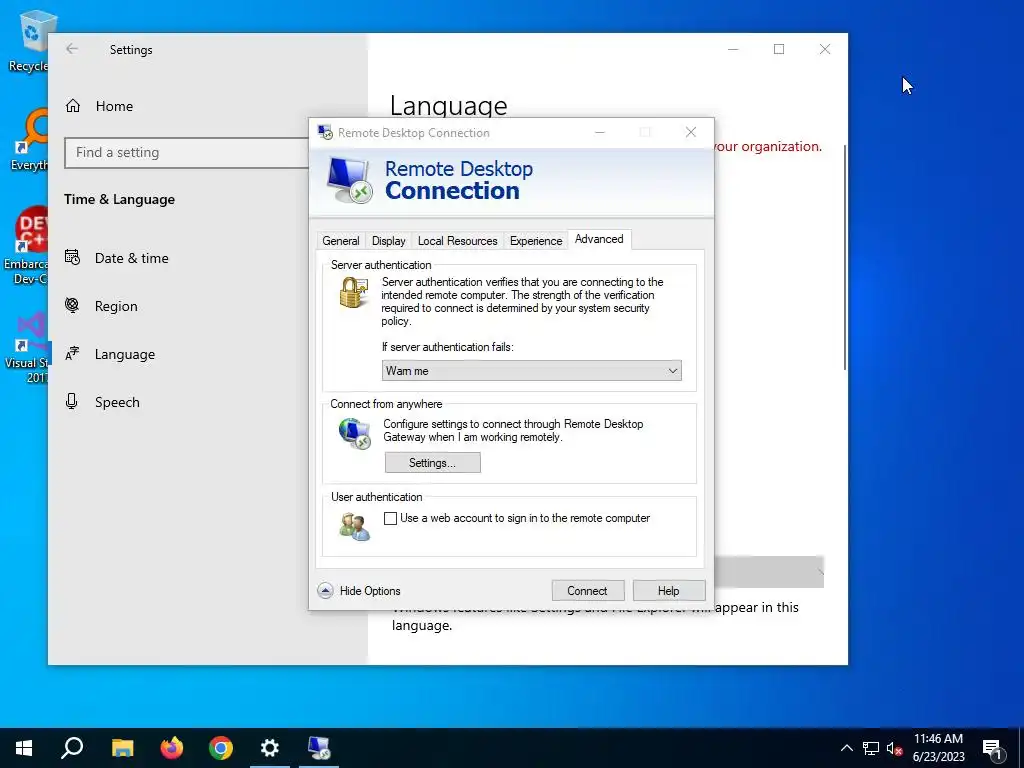Launch File Explorer from taskbar
This screenshot has width=1024, height=768.
(x=122, y=748)
